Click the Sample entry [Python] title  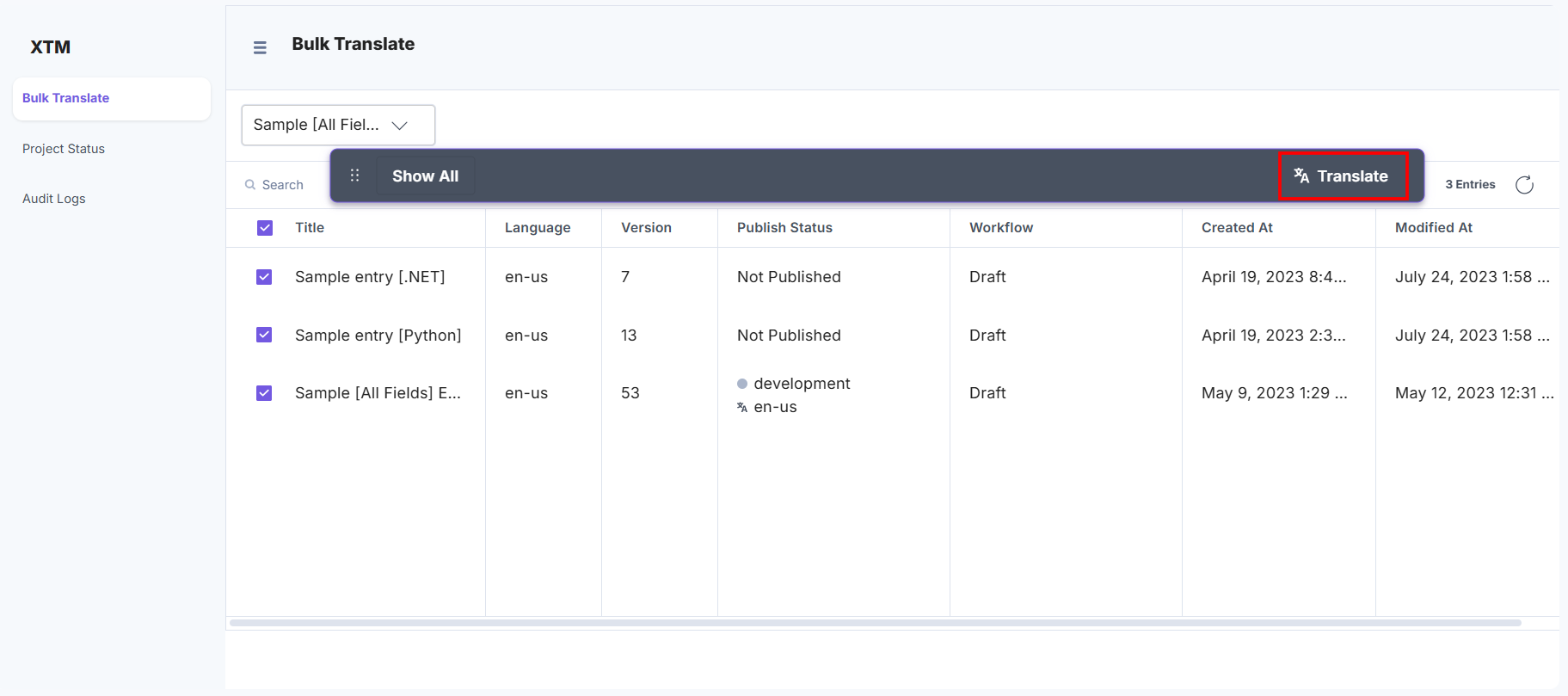[x=378, y=336]
